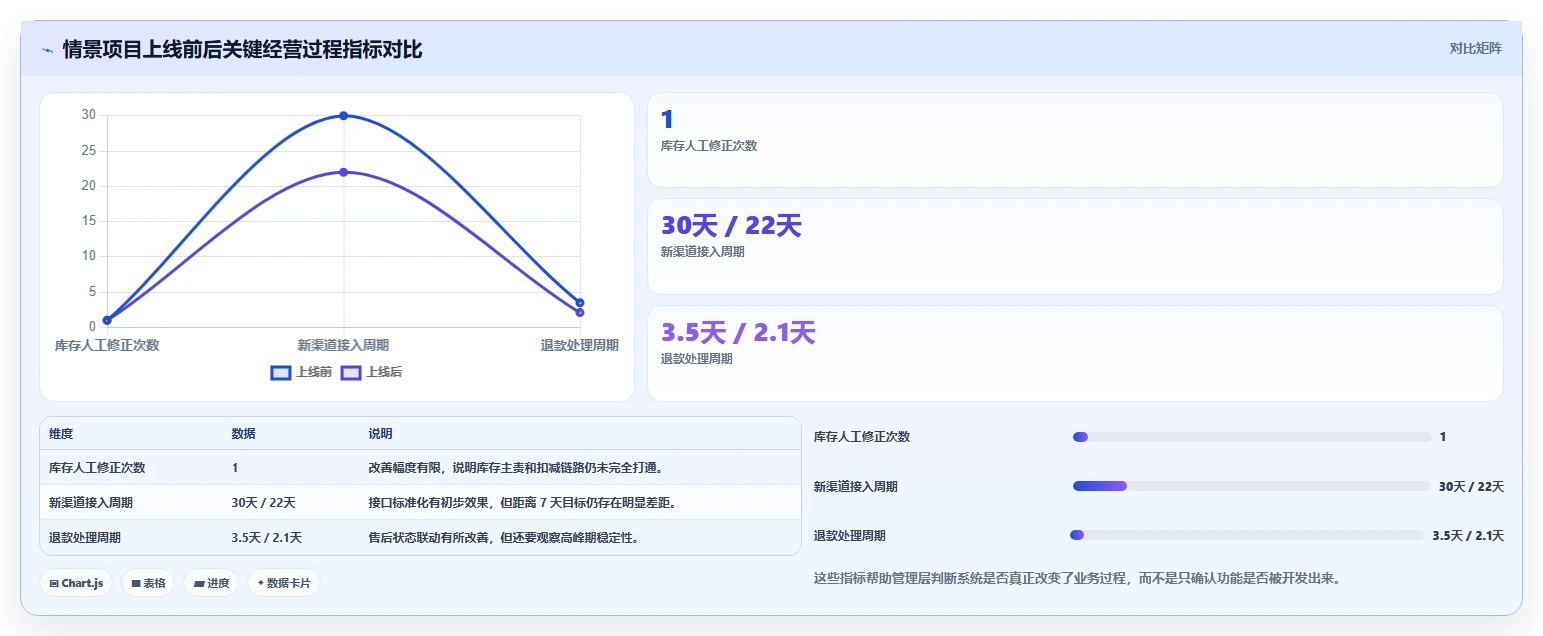Click the 情景项目上线前后关键经营过程指标对比 title
The height and width of the screenshot is (636, 1543).
tap(242, 49)
